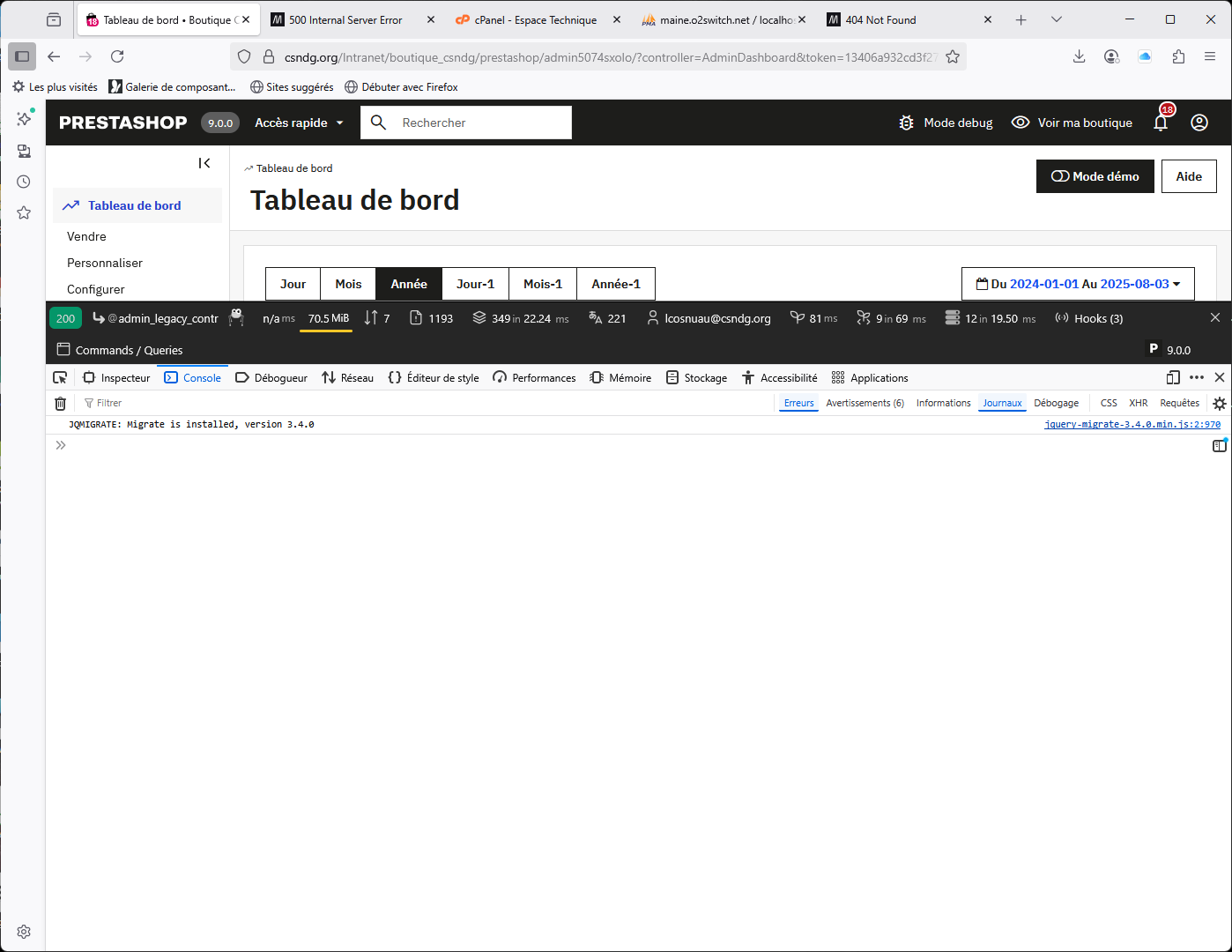Open console settings gear icon
Image resolution: width=1232 pixels, height=952 pixels.
coord(1220,403)
